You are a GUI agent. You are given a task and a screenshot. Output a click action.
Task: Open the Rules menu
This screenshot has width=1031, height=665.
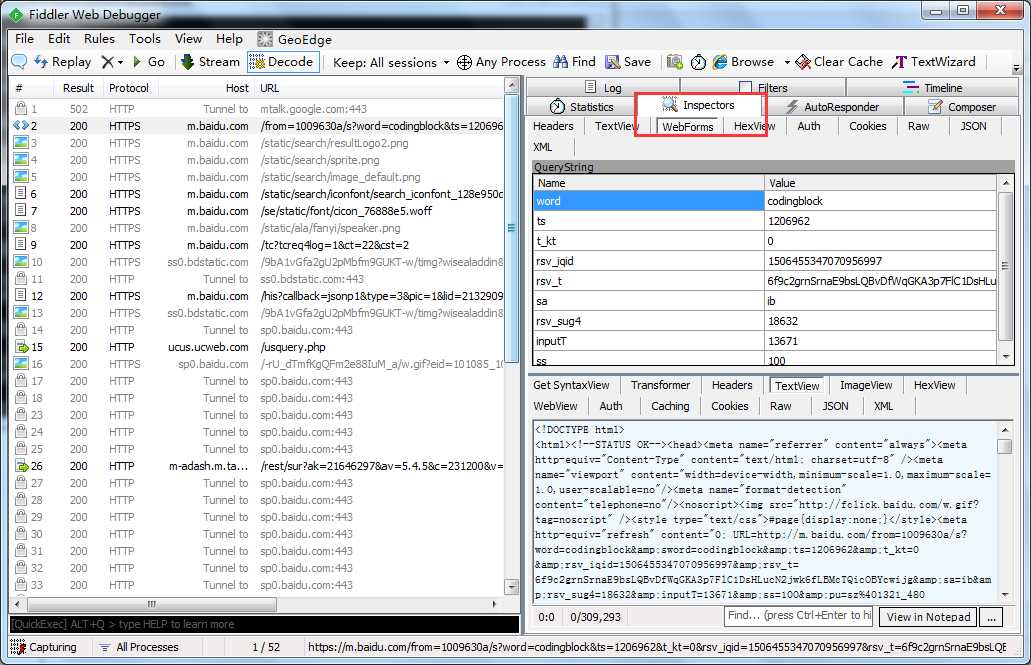click(x=99, y=39)
